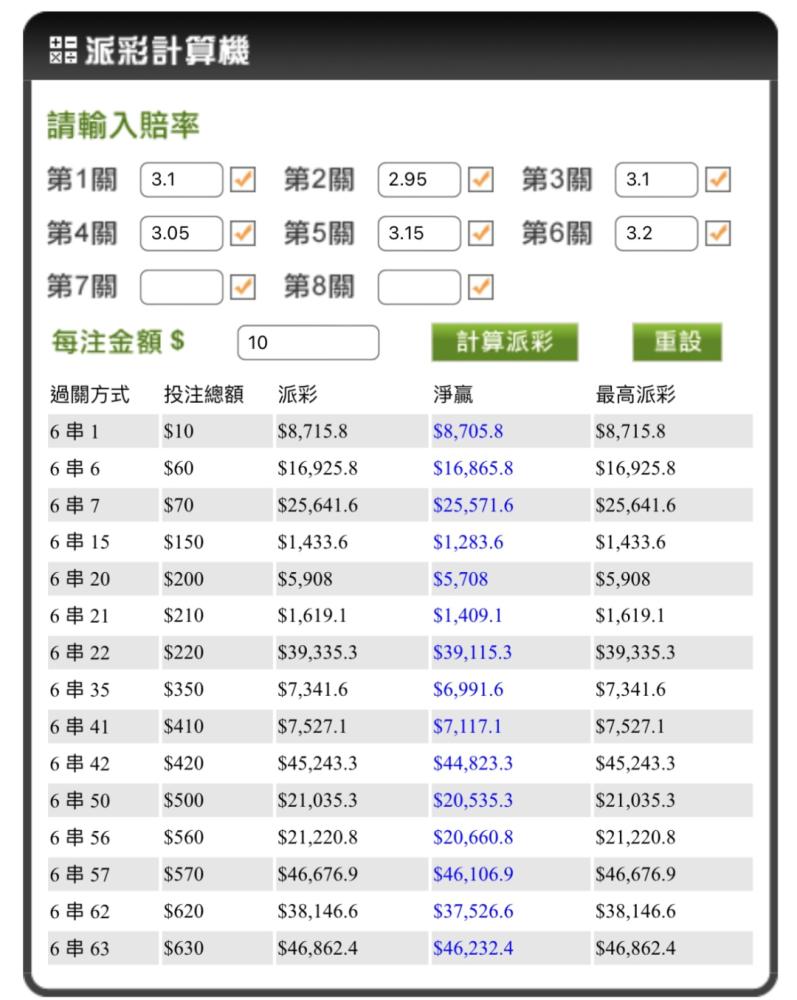Select the 過關方式 column header

pyautogui.click(x=90, y=394)
